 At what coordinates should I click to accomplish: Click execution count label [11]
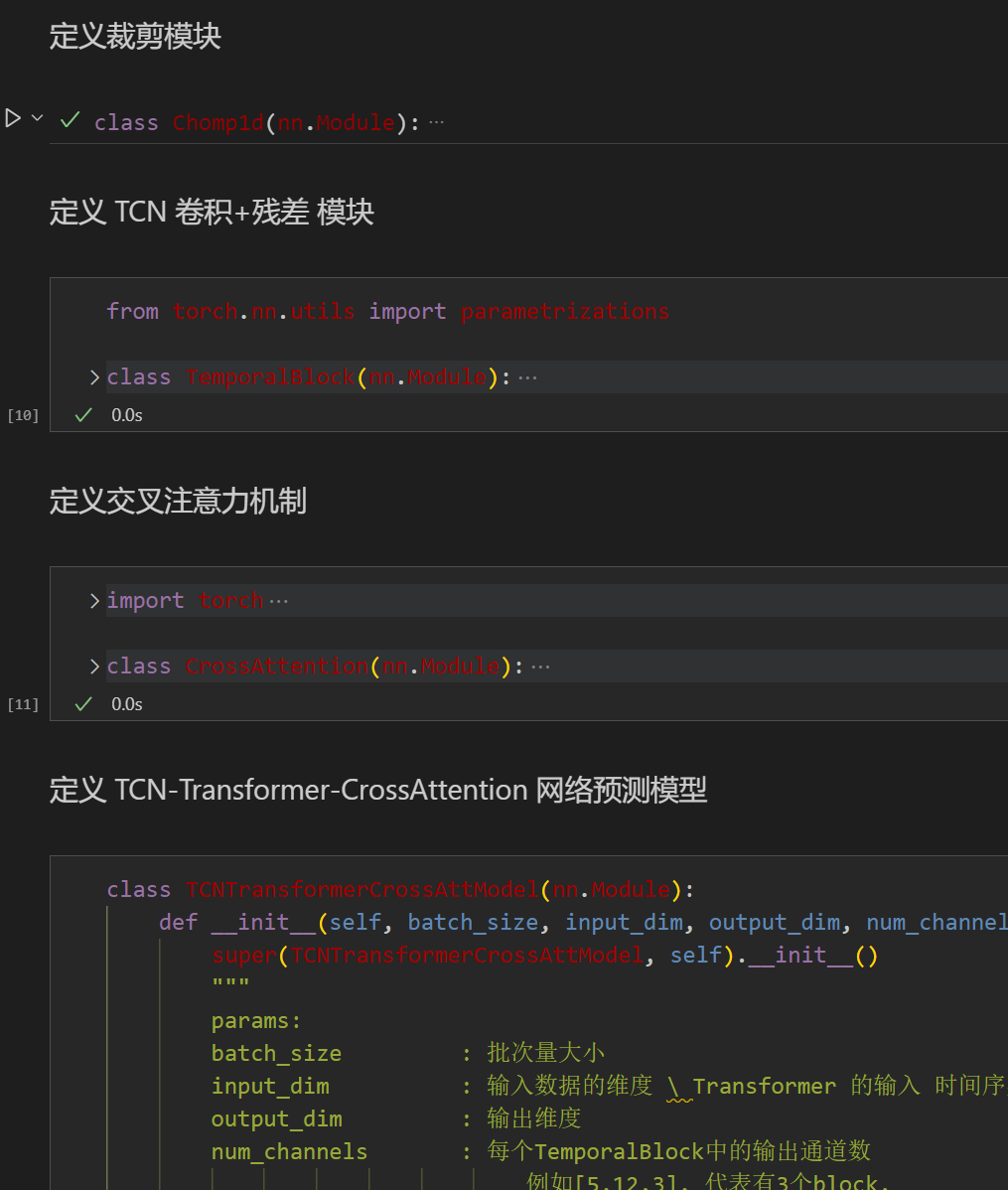click(x=23, y=704)
